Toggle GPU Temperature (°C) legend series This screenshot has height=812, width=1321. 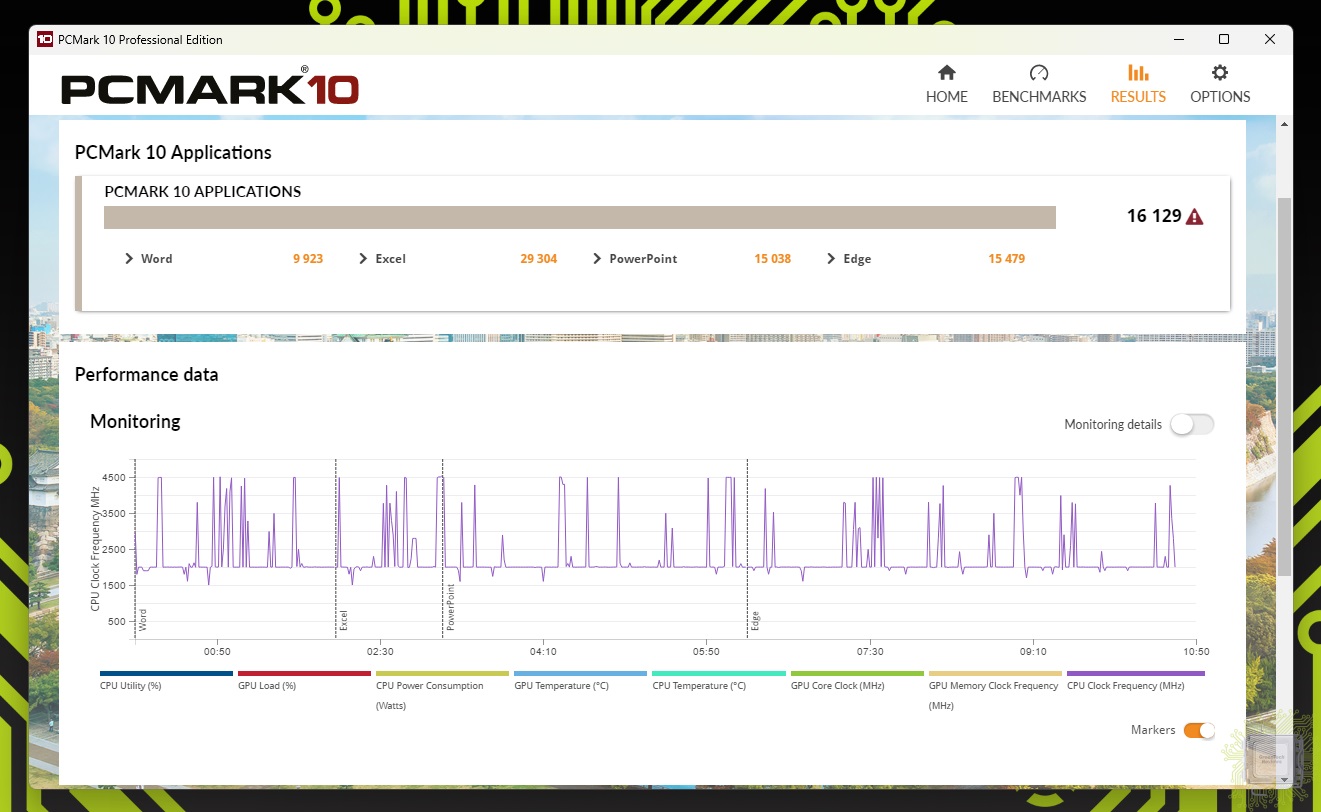580,681
